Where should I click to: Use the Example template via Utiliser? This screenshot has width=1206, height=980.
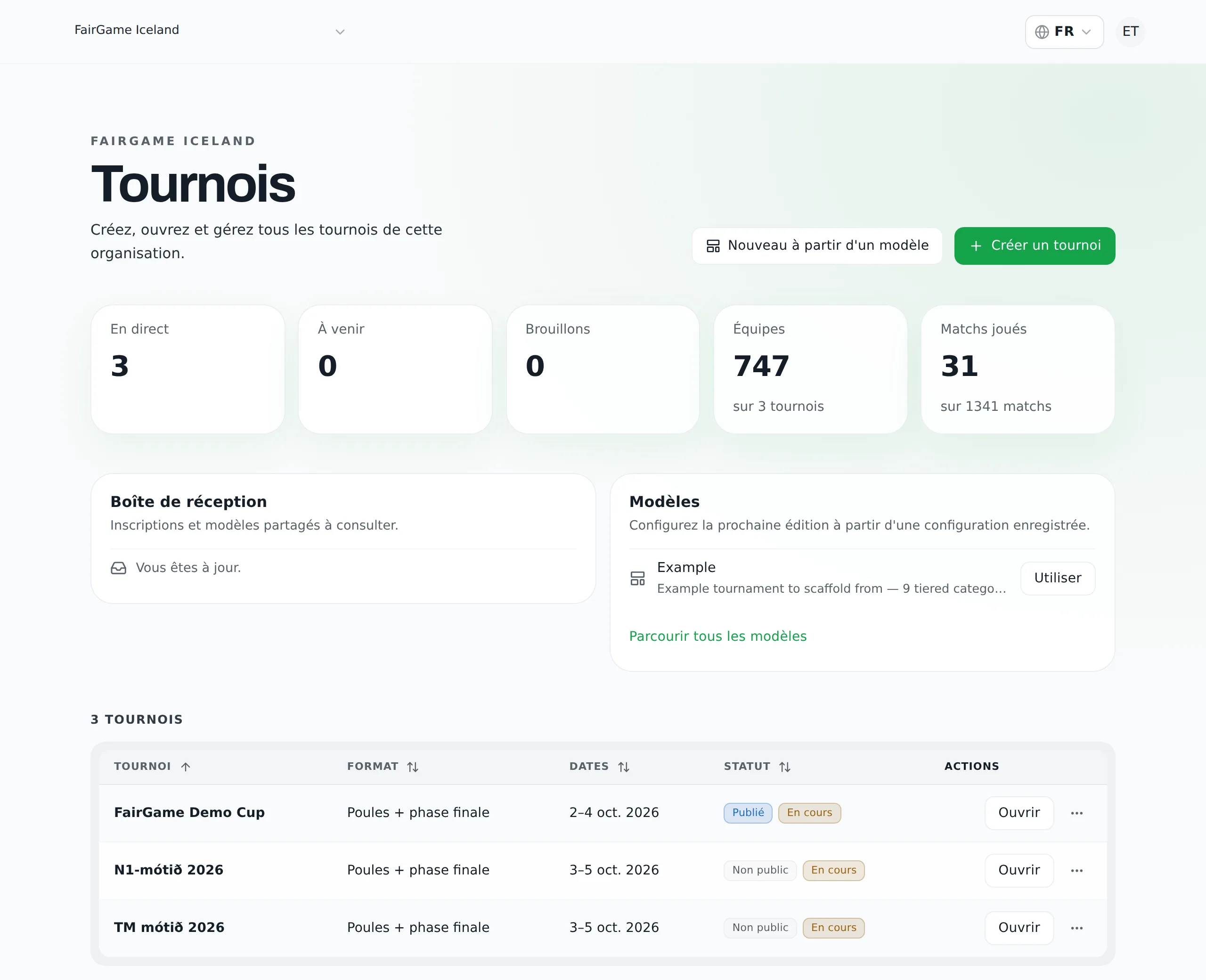tap(1057, 578)
